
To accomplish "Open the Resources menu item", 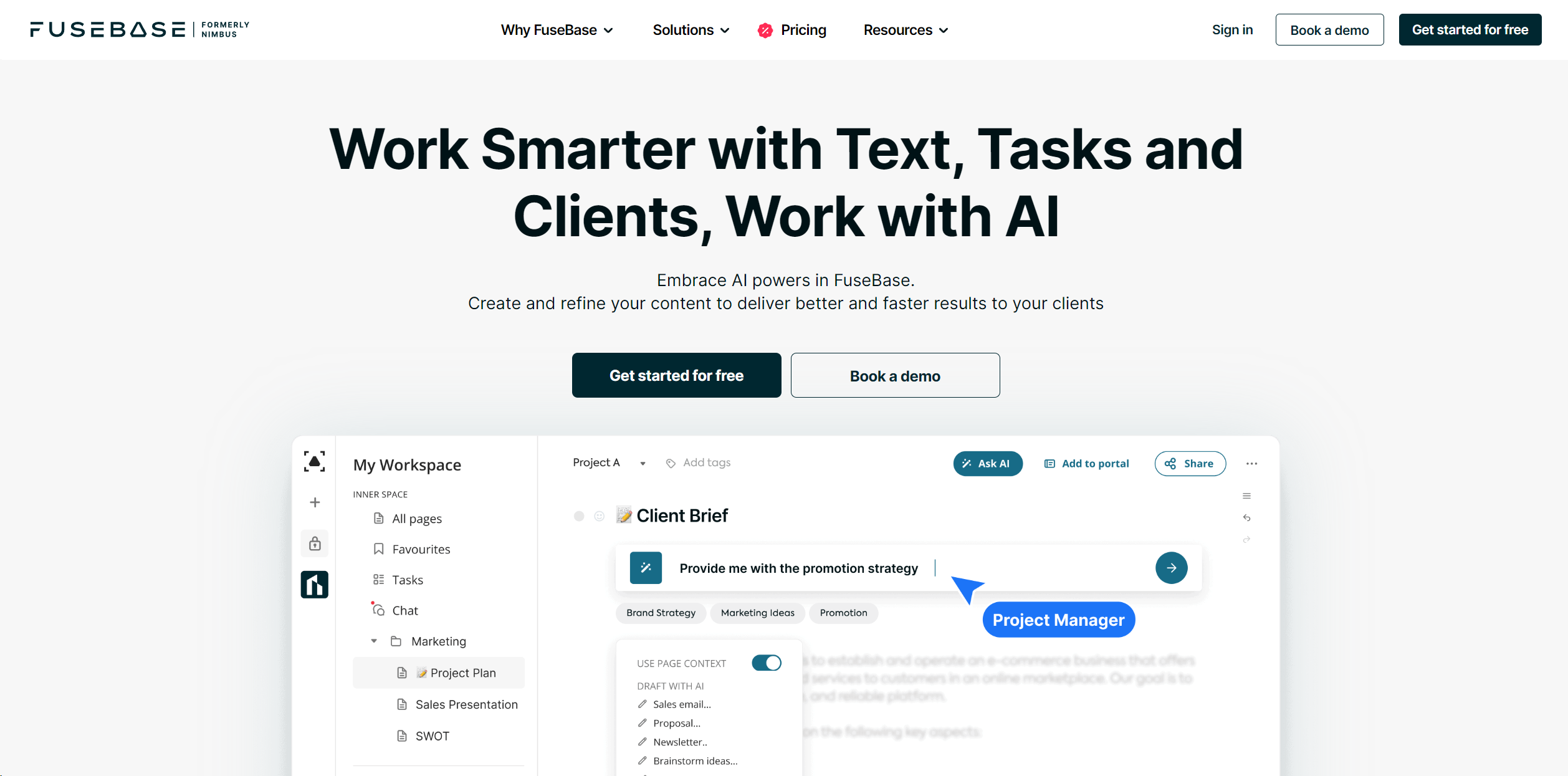I will coord(905,30).
